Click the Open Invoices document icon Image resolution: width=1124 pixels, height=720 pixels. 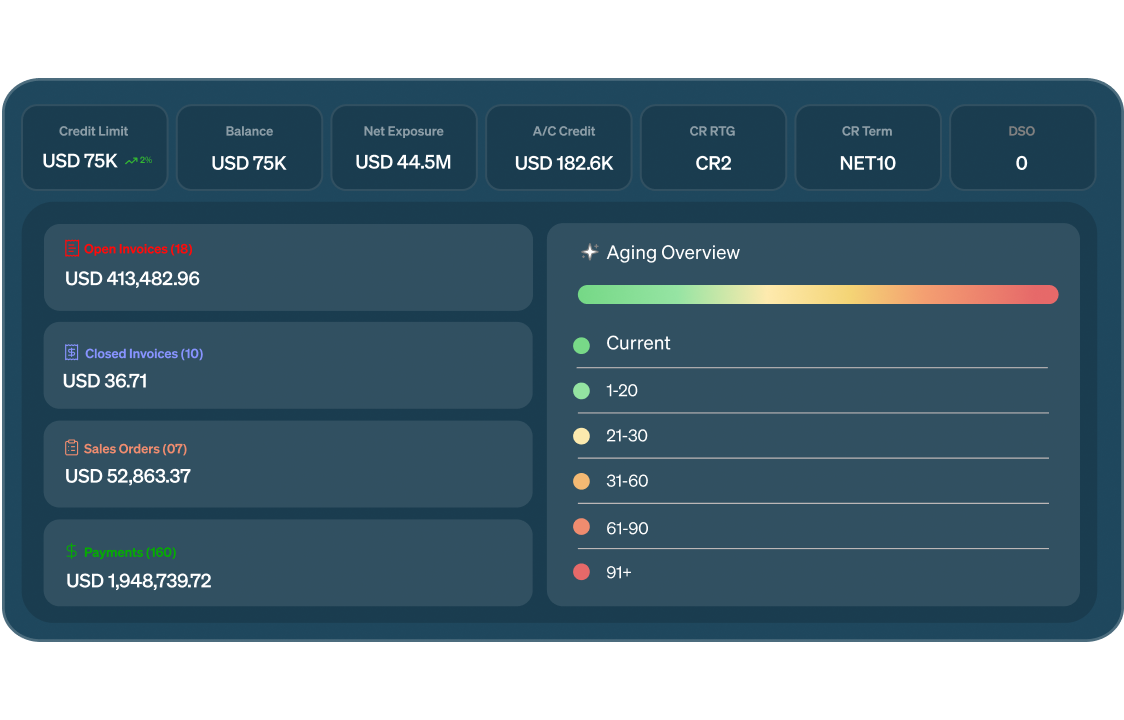pyautogui.click(x=72, y=248)
